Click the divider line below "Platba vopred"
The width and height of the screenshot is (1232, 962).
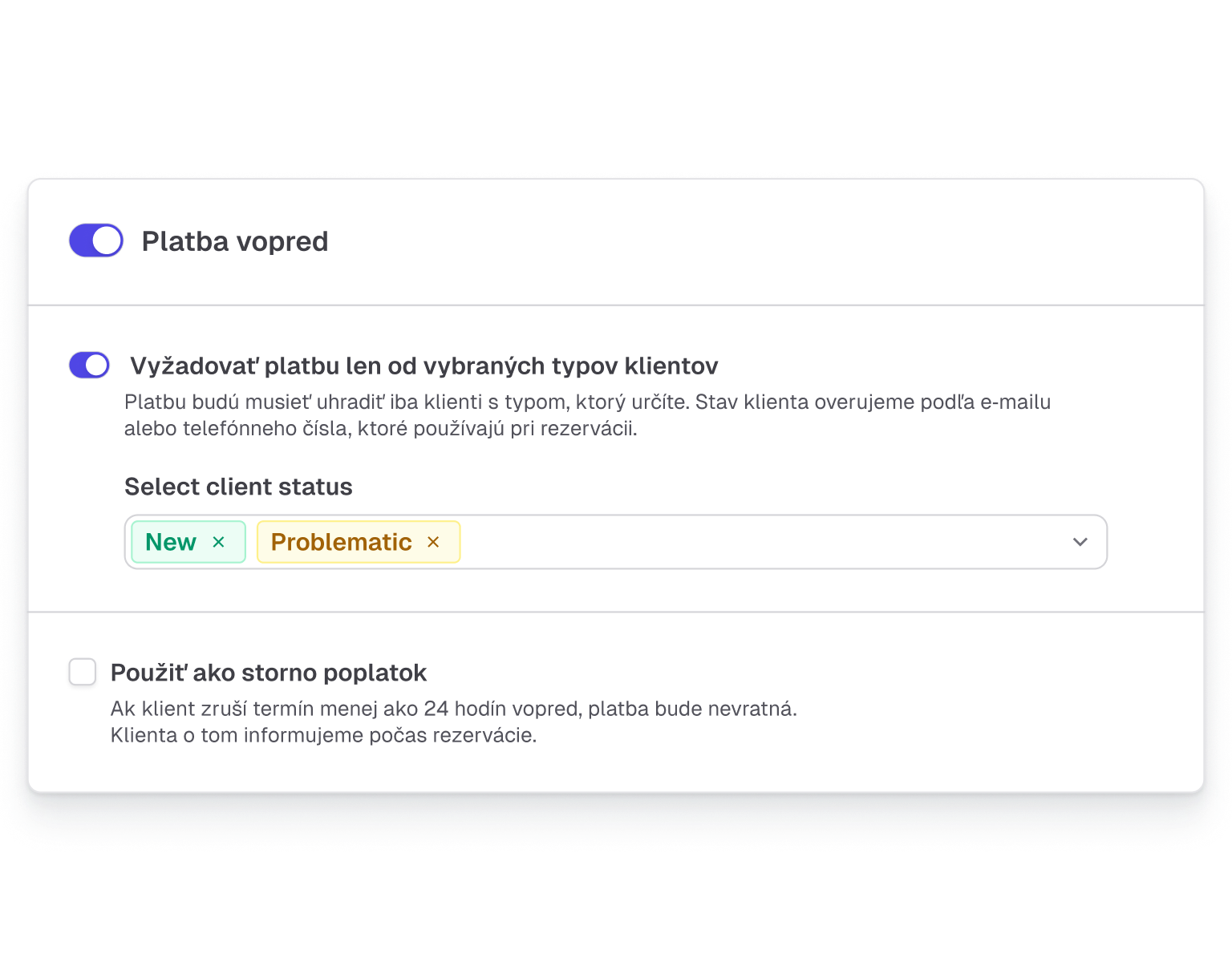[x=616, y=305]
